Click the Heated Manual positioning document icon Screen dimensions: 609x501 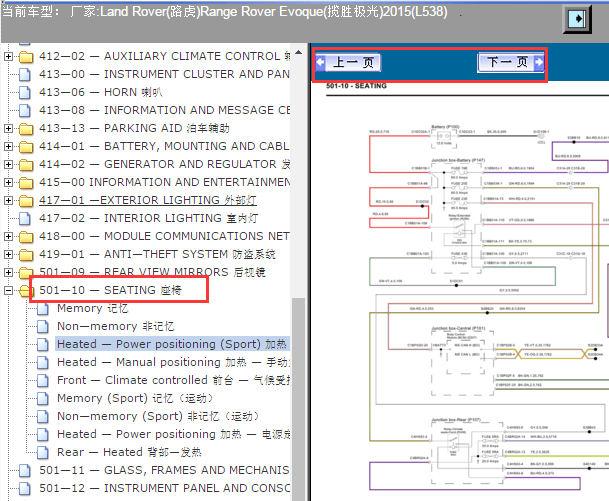point(43,363)
